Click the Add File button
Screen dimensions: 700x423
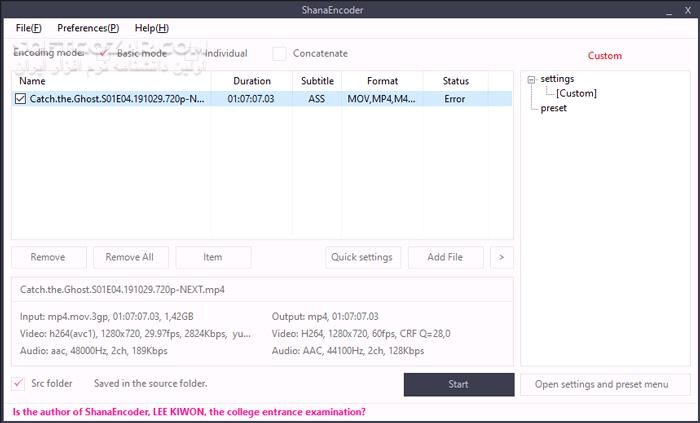445,257
